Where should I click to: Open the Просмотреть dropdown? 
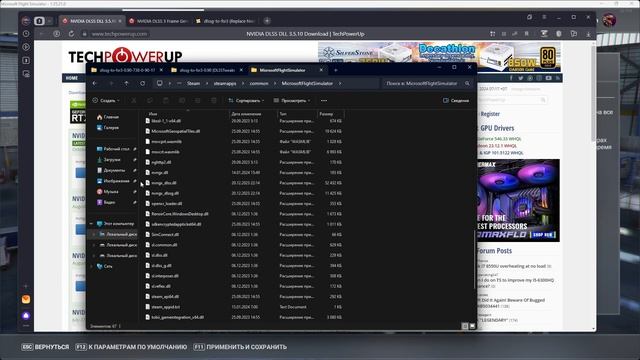[292, 100]
